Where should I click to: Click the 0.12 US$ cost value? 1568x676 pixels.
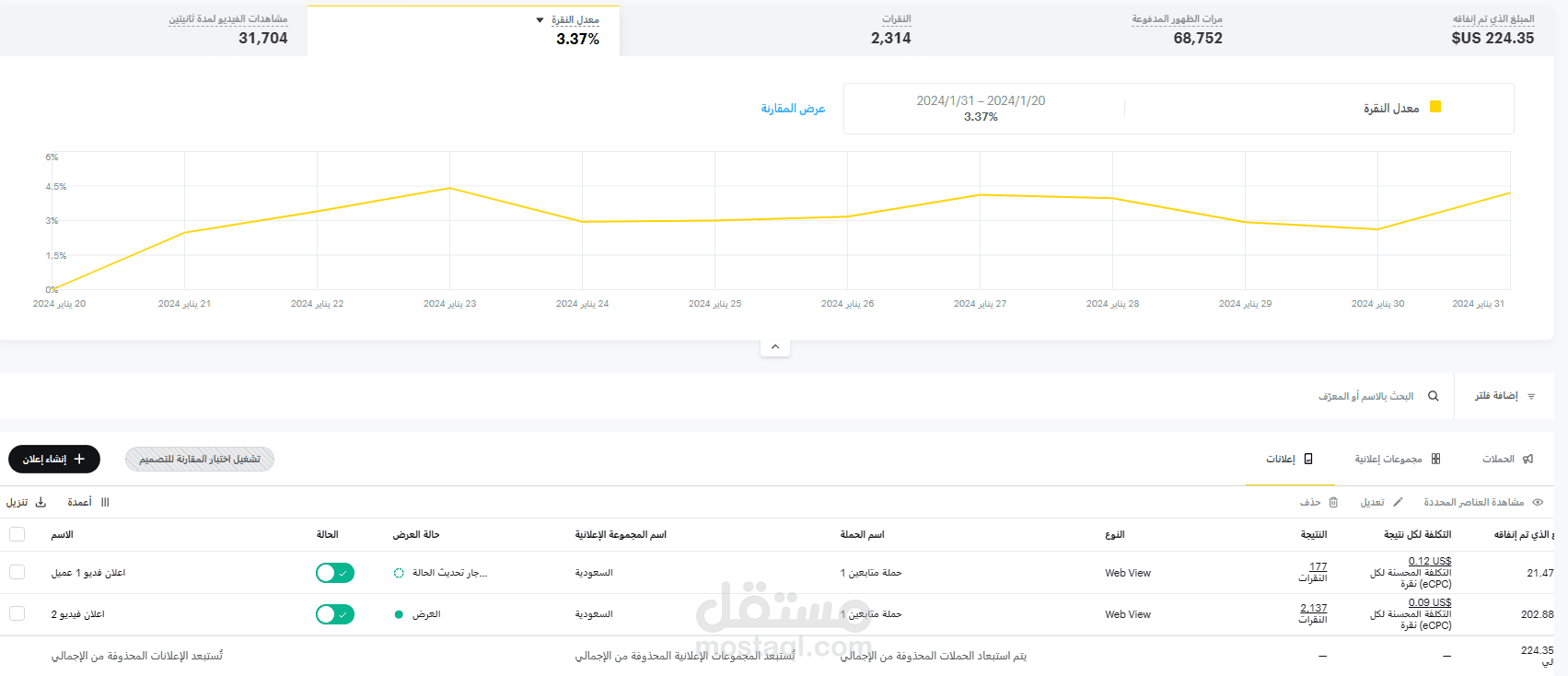click(x=1430, y=561)
